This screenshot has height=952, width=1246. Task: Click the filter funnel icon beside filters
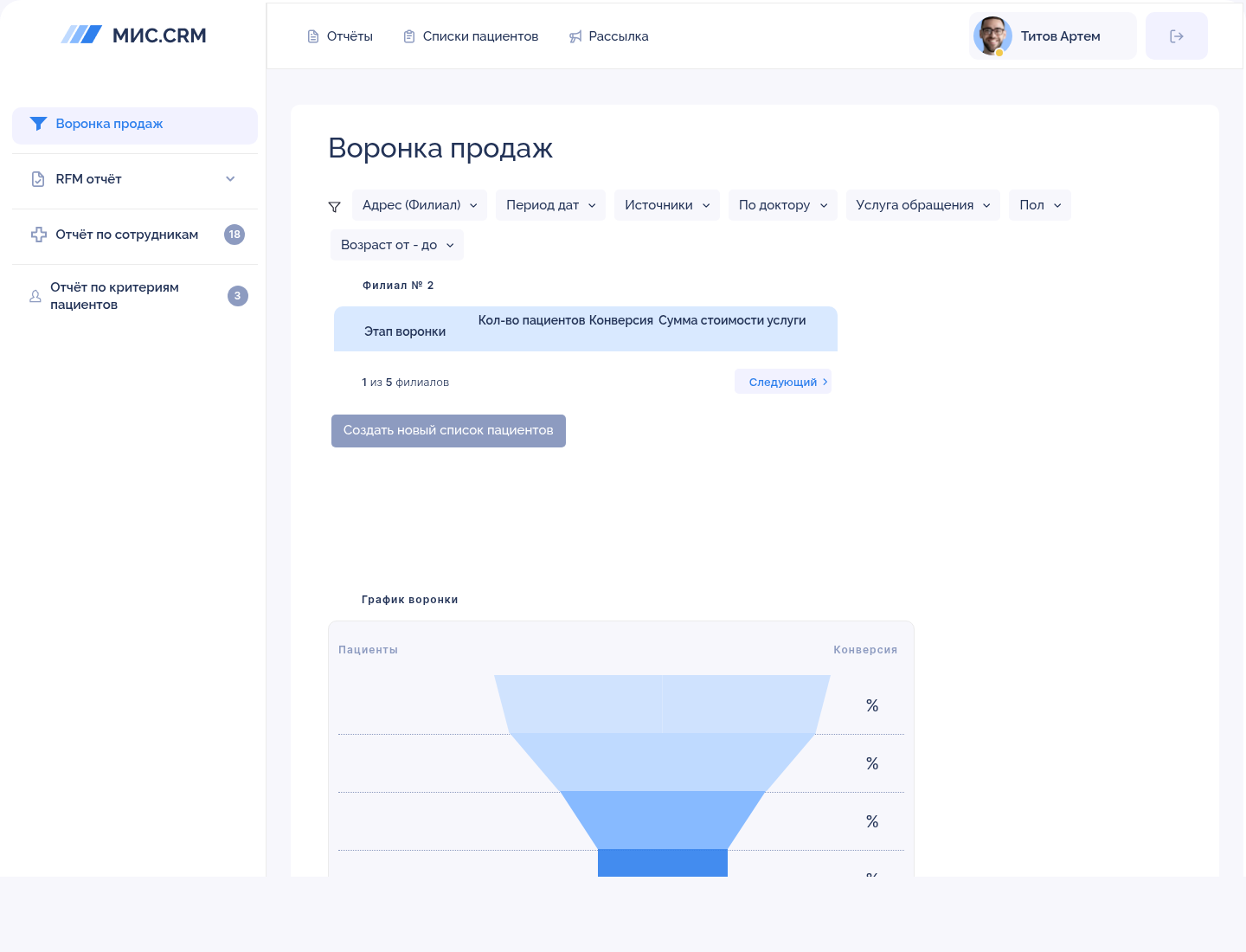click(335, 207)
